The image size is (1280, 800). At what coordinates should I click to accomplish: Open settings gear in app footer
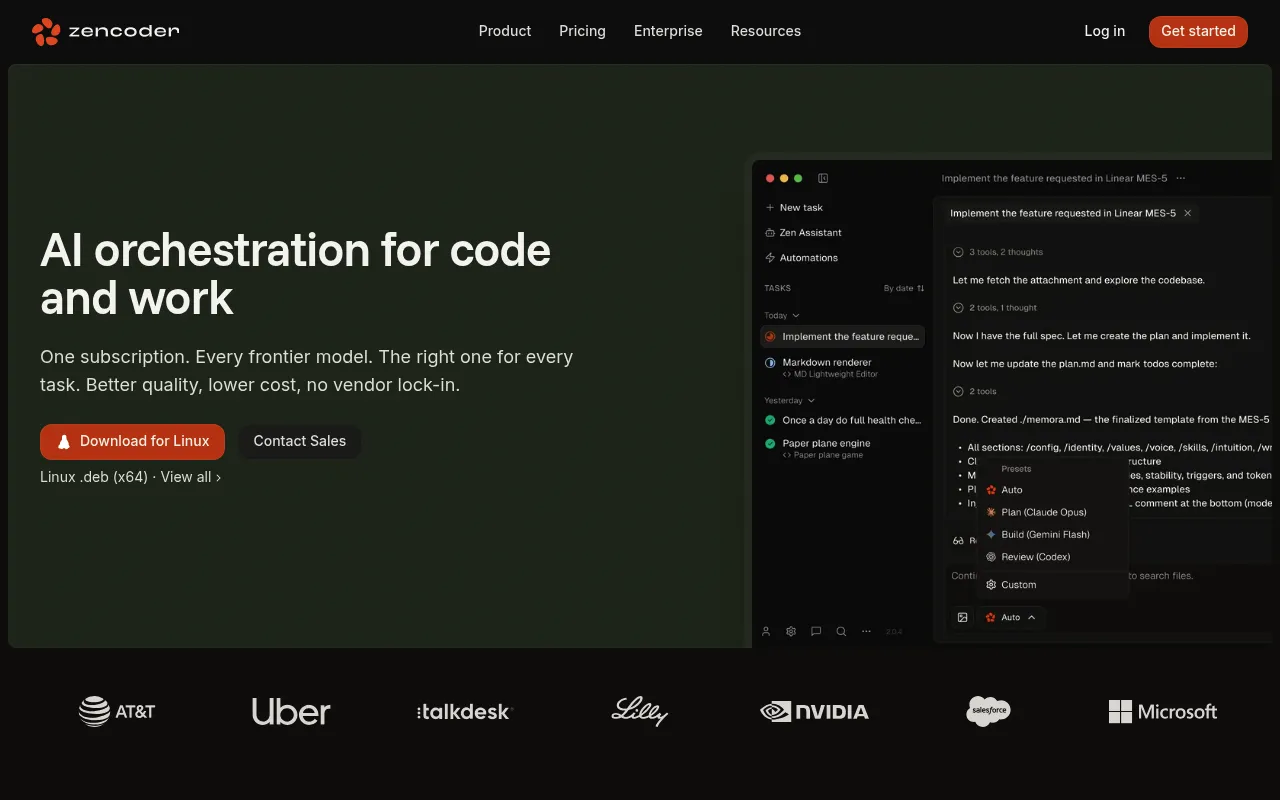point(791,631)
